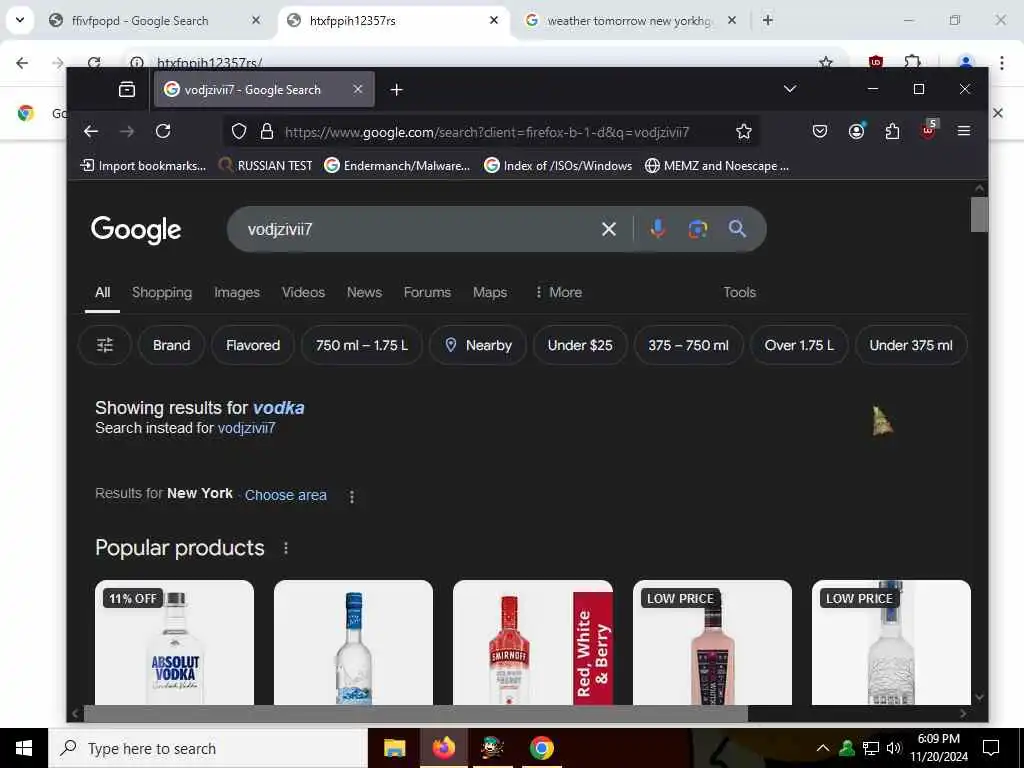
Task: Go back in the Firefox window
Action: click(91, 131)
